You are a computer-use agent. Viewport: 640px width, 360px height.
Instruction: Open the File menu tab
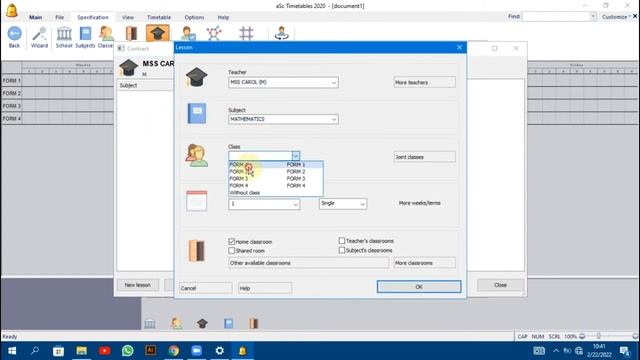point(60,18)
